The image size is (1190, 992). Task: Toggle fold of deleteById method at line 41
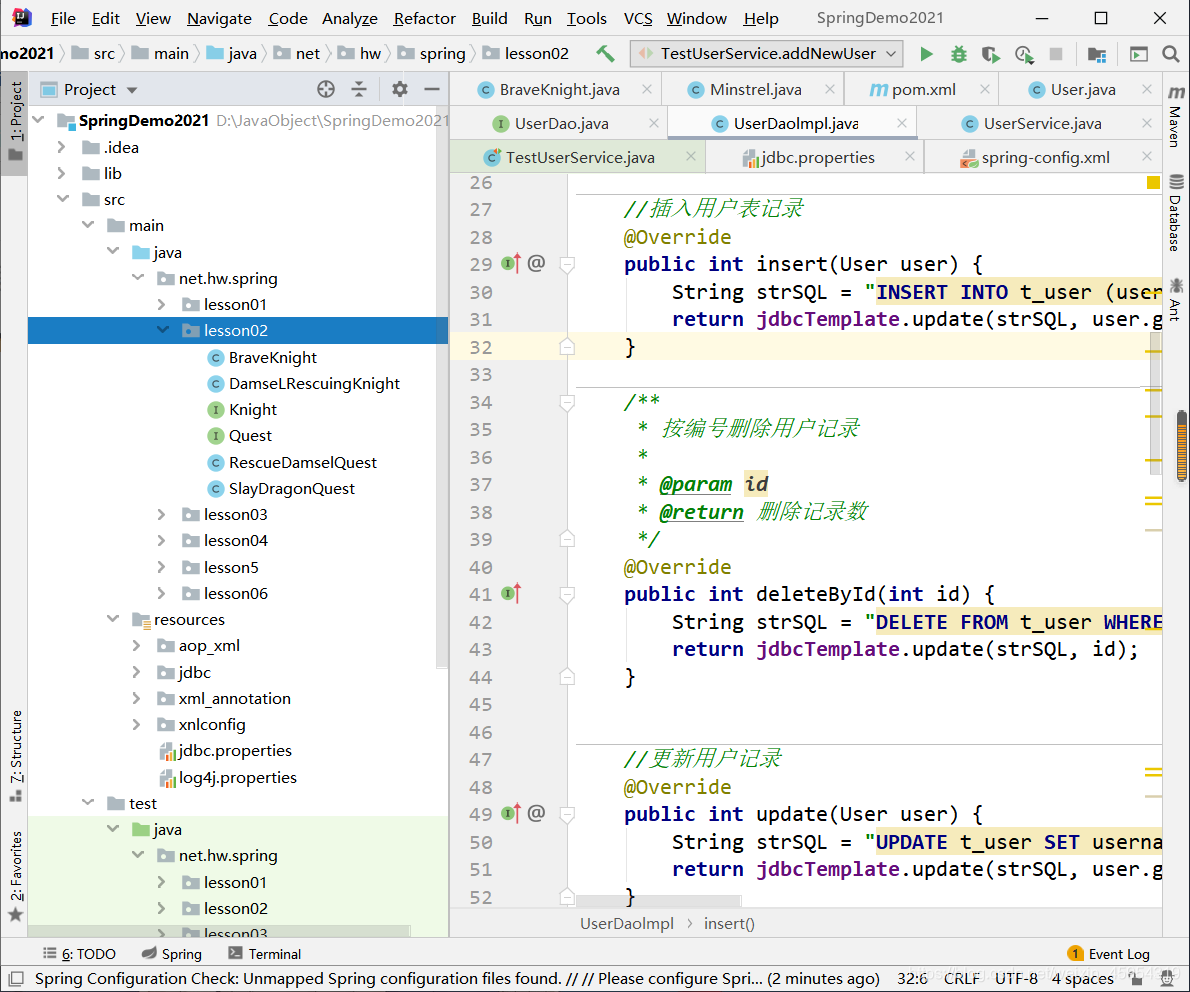(567, 594)
